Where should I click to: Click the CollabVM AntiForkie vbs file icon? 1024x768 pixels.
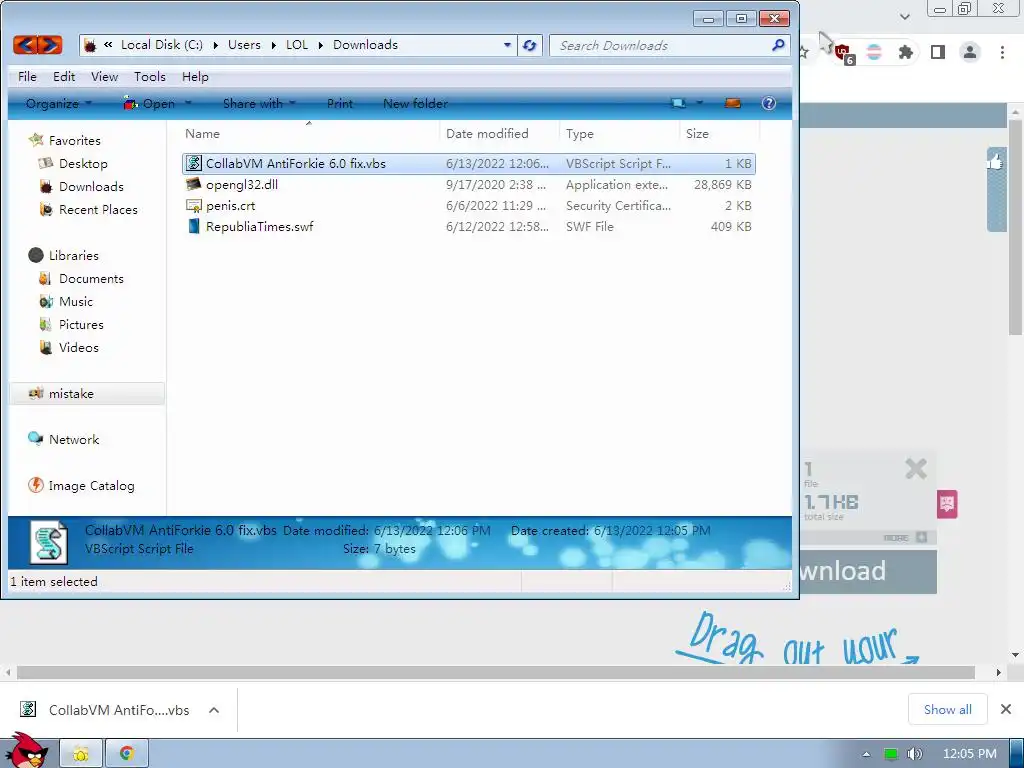coord(193,163)
